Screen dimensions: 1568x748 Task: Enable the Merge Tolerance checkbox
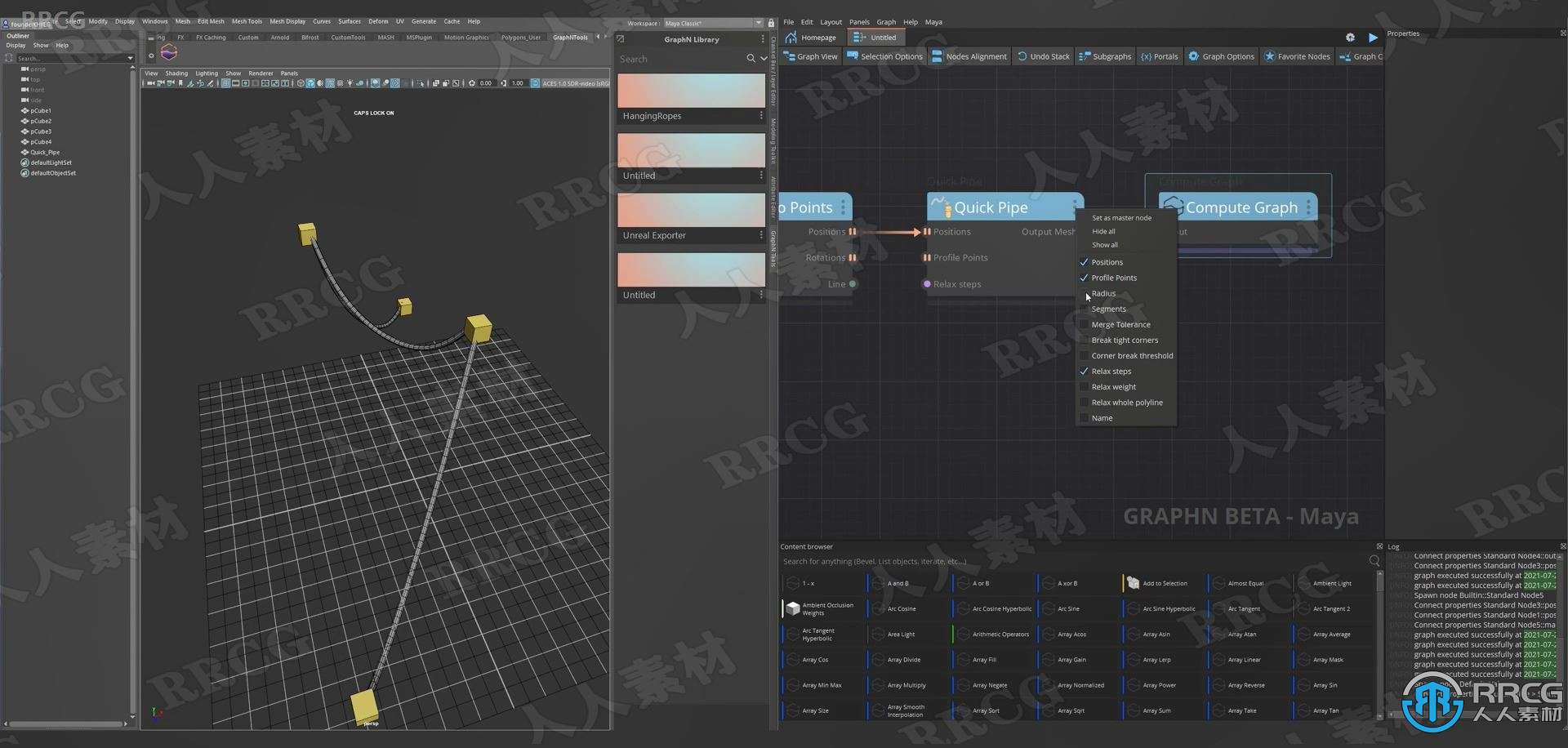(x=1084, y=324)
